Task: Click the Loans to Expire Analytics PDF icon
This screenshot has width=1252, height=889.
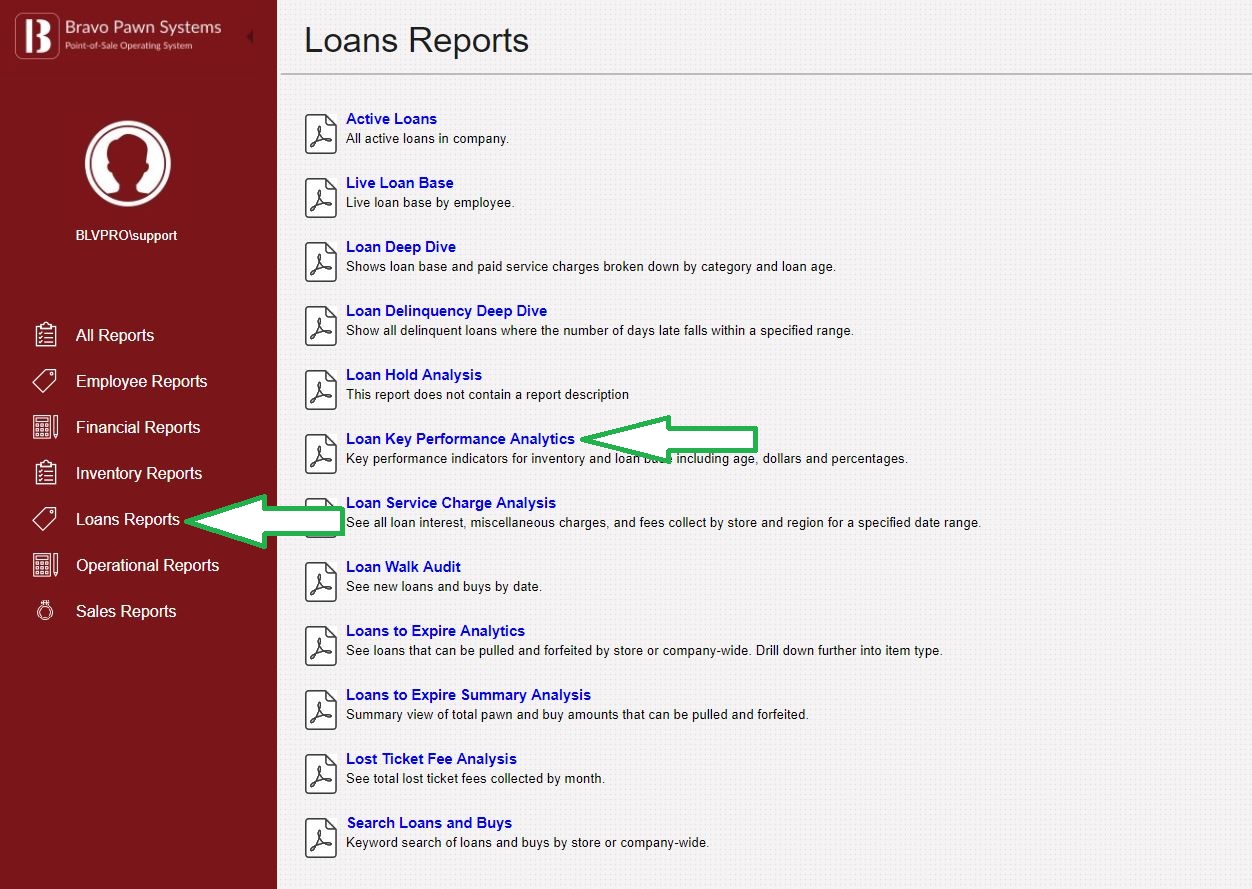Action: tap(320, 646)
